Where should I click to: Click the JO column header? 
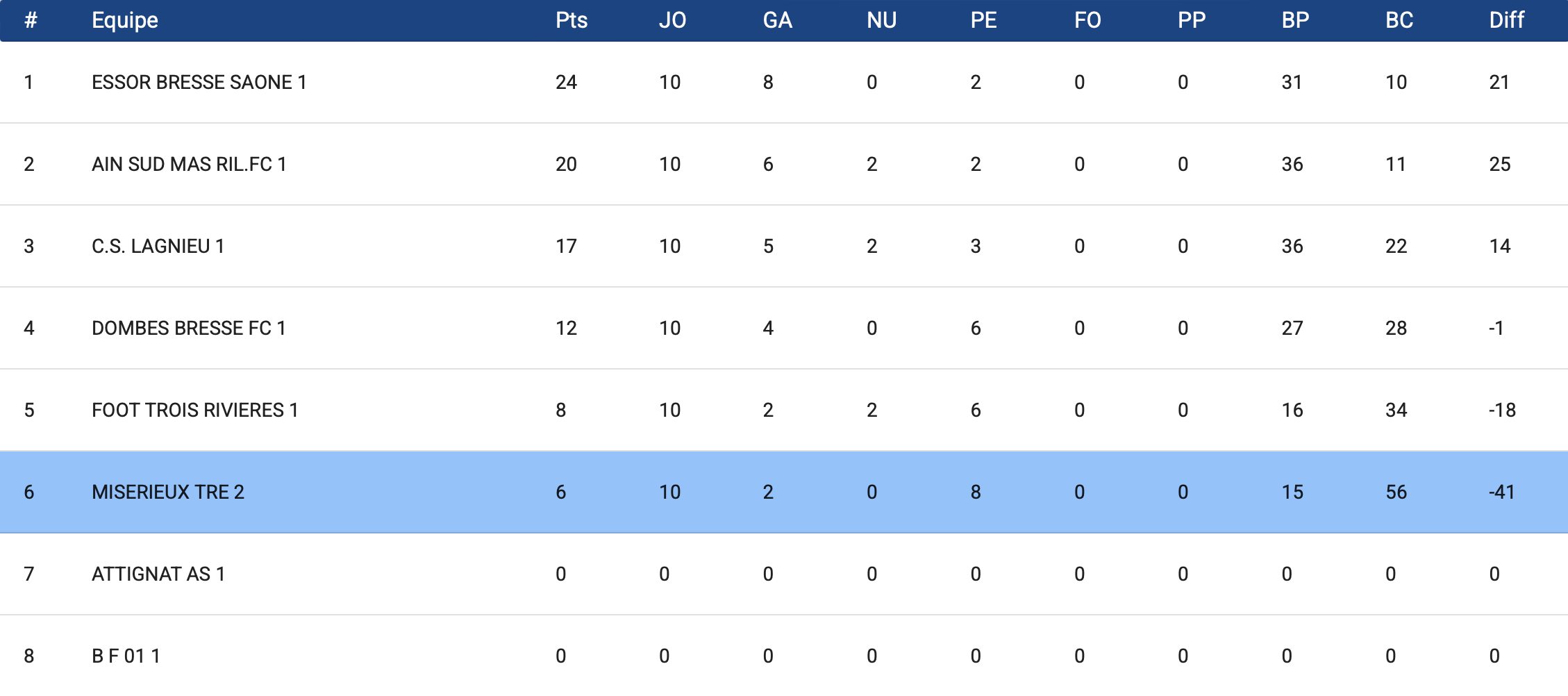click(672, 20)
